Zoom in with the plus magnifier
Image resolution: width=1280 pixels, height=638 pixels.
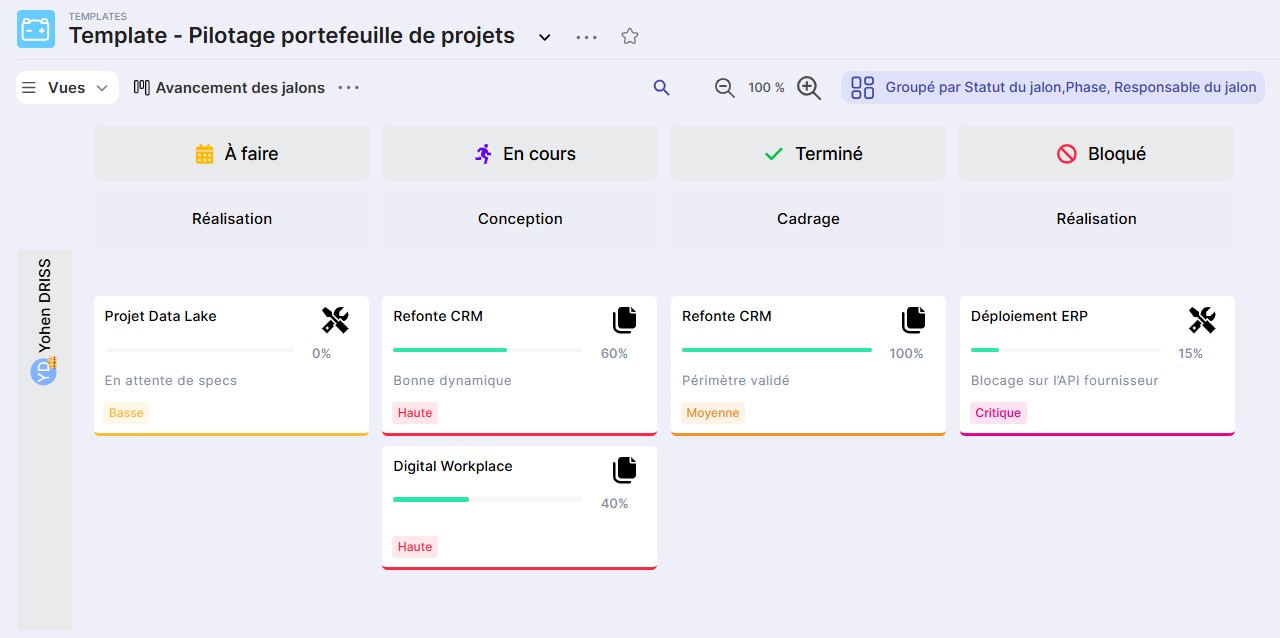(809, 88)
